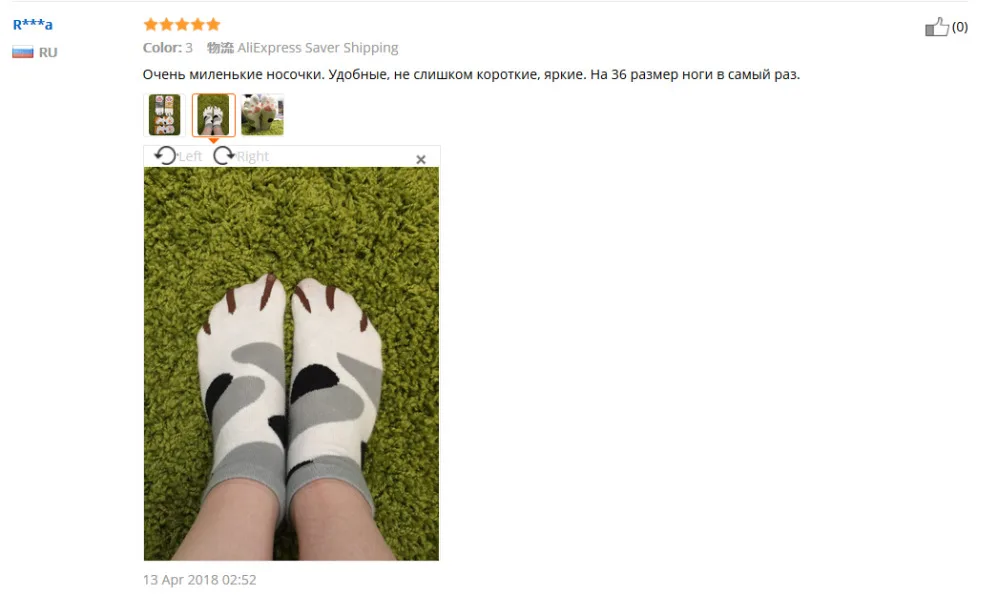Click the review date 13 Apr 2018
This screenshot has height=595, width=1000.
pos(200,580)
